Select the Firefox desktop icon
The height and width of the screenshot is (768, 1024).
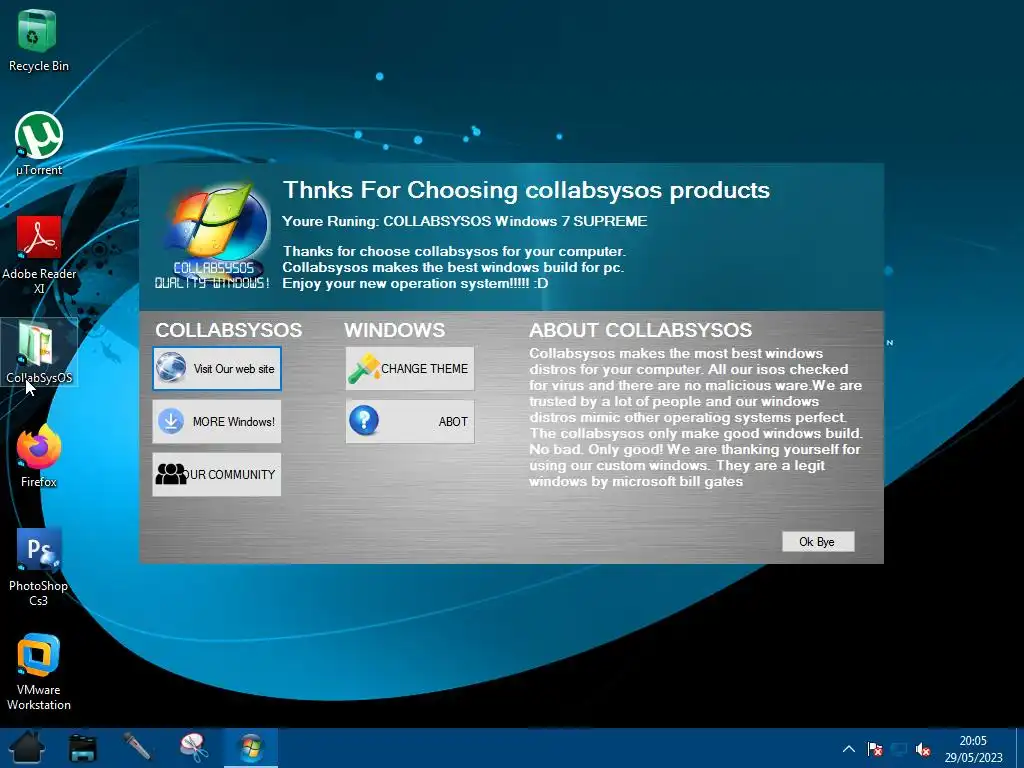[x=39, y=456]
